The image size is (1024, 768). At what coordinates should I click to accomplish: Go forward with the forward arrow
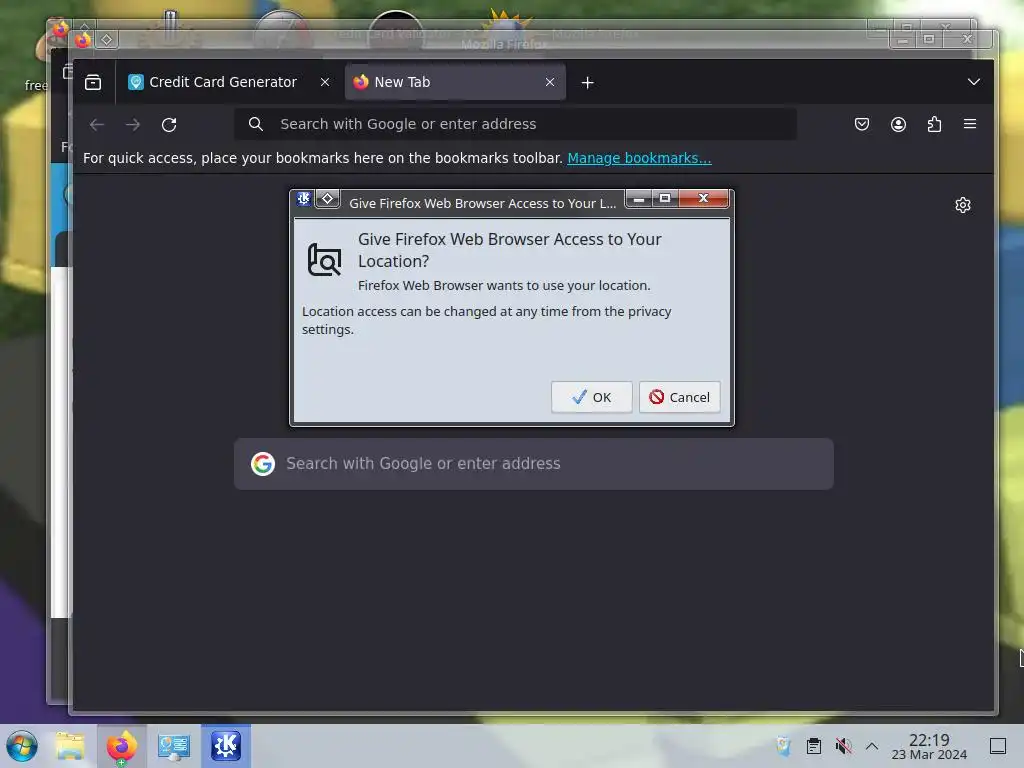pos(133,124)
